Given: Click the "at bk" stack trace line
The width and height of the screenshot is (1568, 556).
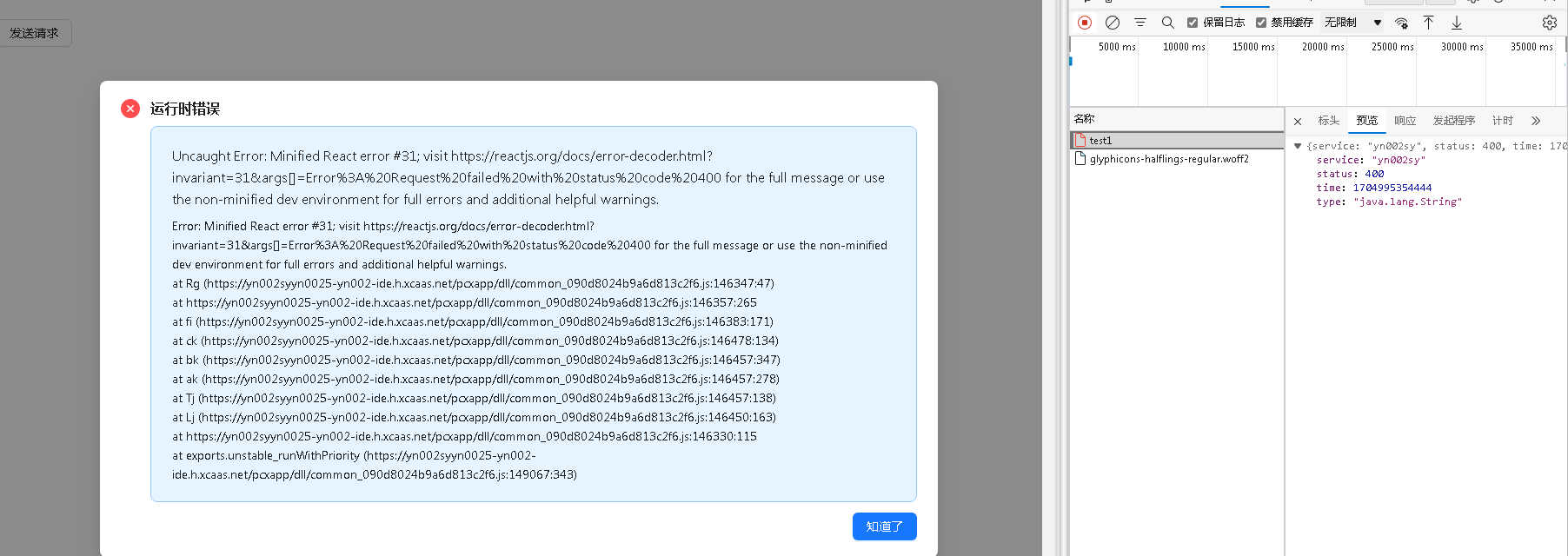Looking at the screenshot, I should tap(476, 360).
